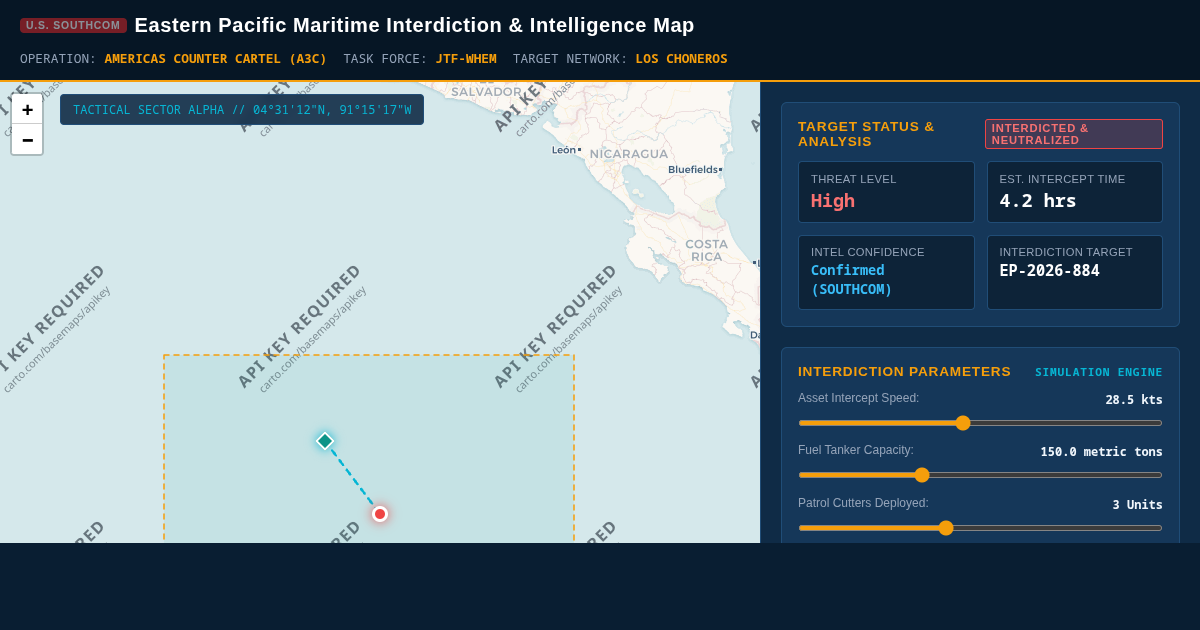This screenshot has height=630, width=1200.
Task: Click the 150.0 metric tons value
Action: [1101, 452]
